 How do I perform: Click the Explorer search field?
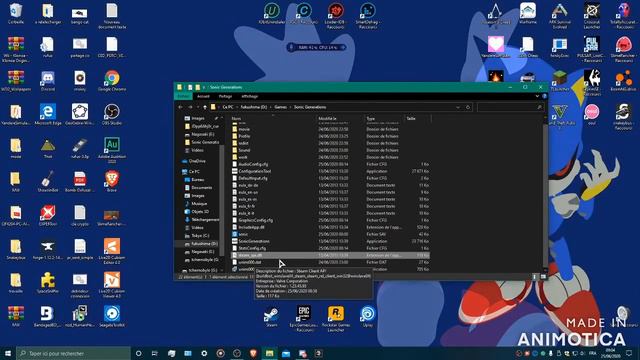pos(511,107)
